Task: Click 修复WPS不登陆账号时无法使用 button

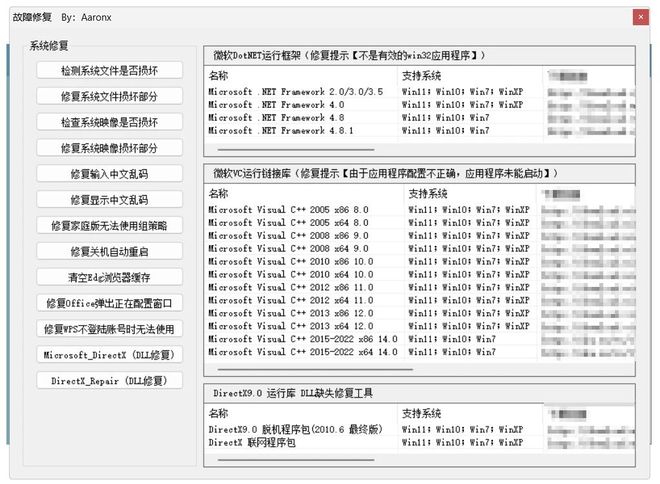Action: pyautogui.click(x=109, y=329)
